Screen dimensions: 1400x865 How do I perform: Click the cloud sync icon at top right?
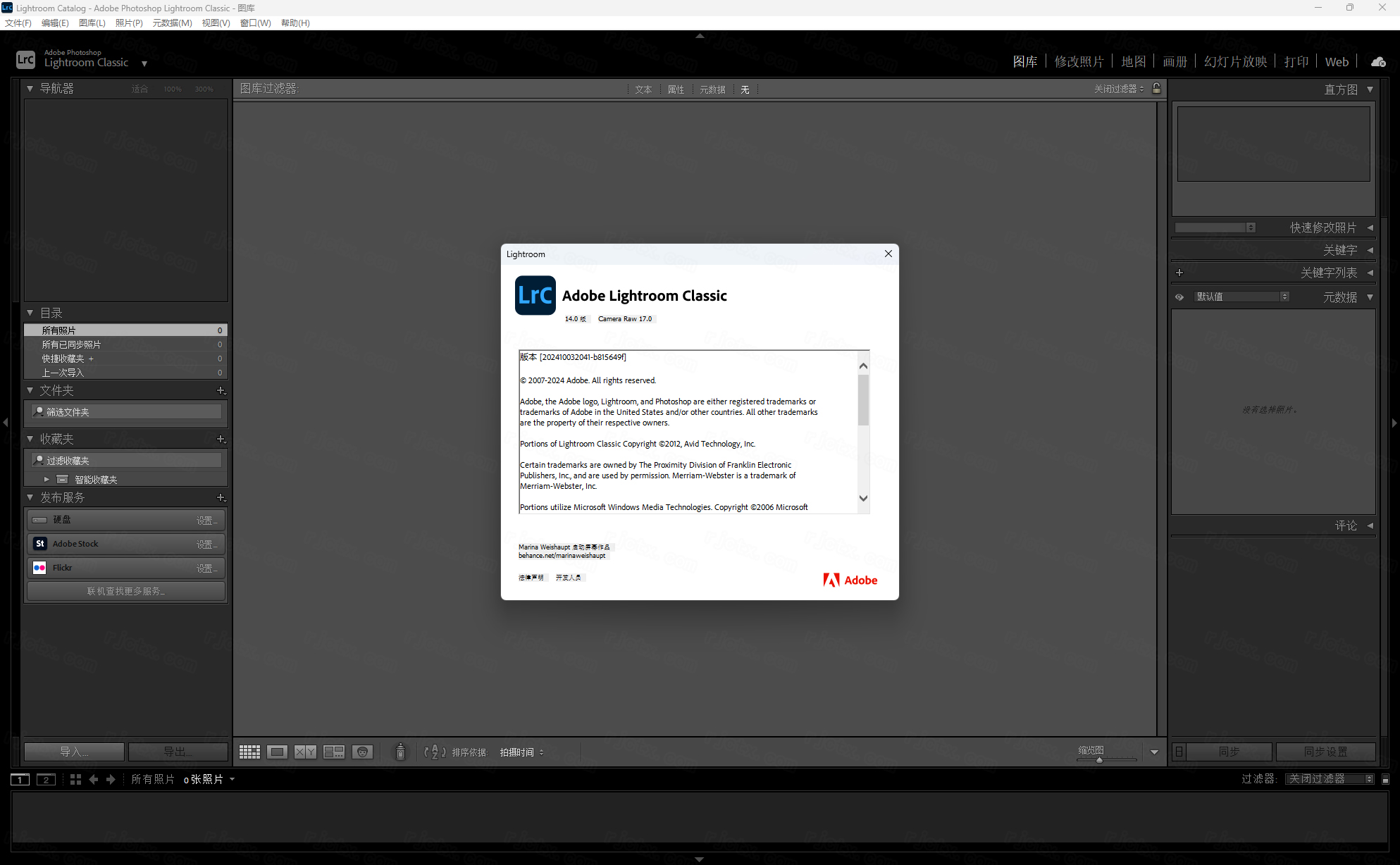[1378, 62]
